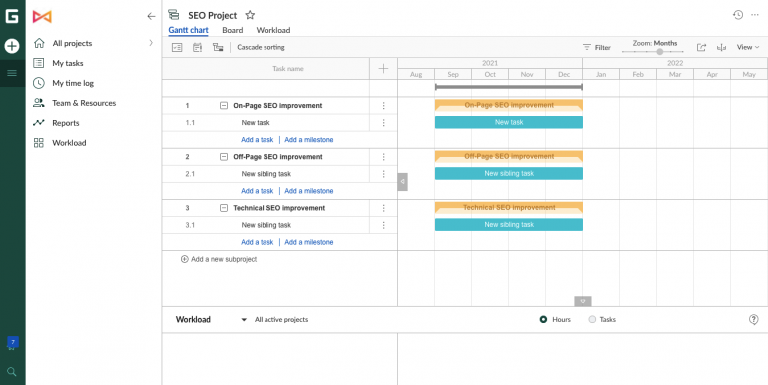Open the project history clock icon
Viewport: 768px width, 385px height.
point(738,15)
